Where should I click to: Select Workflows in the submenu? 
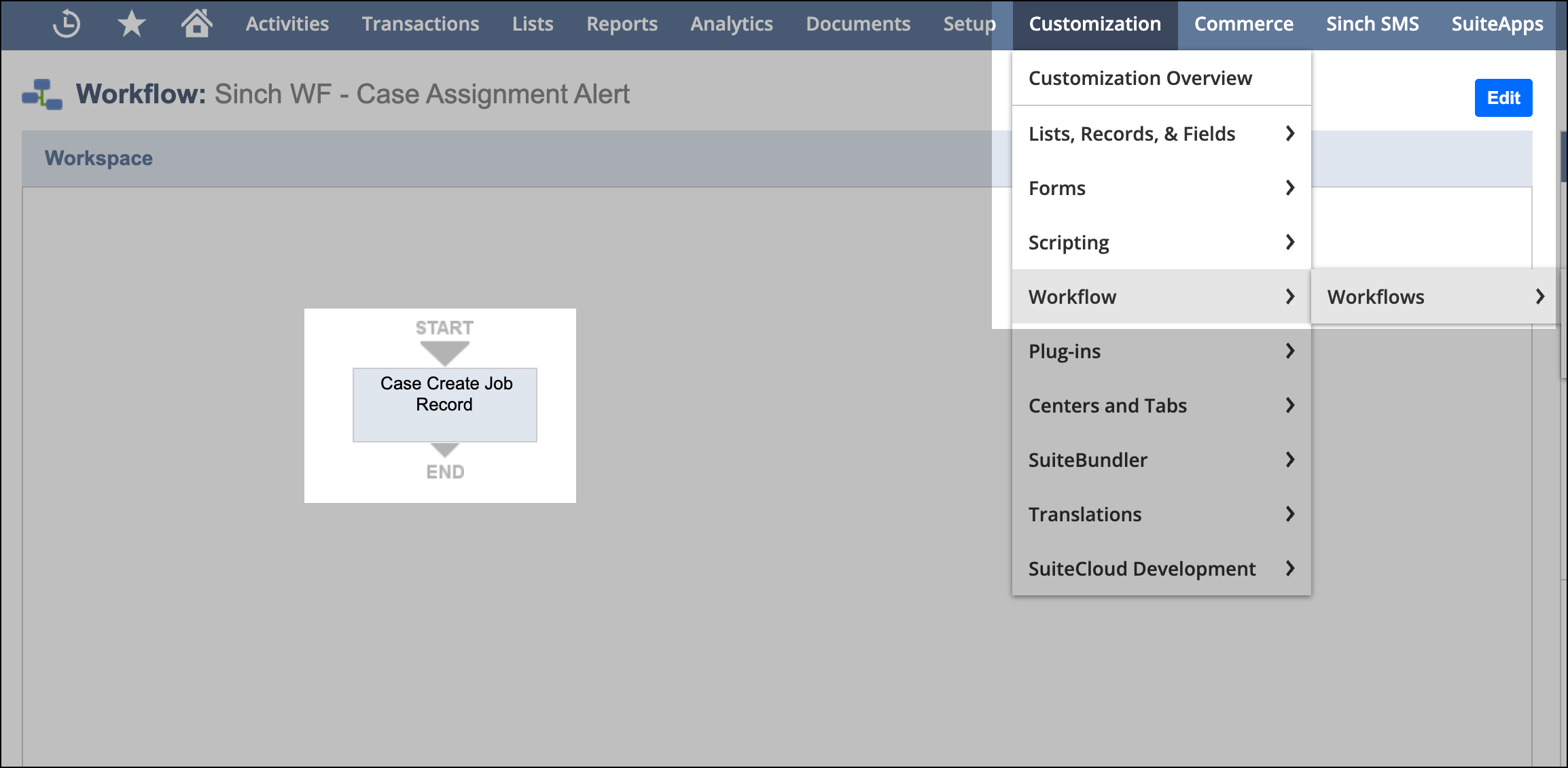click(1433, 296)
